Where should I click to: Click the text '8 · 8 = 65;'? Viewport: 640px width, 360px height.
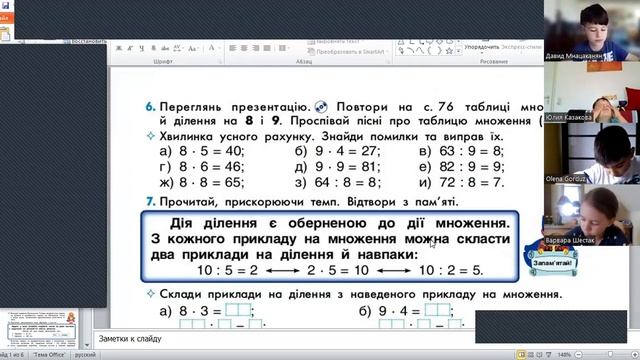[x=212, y=182]
